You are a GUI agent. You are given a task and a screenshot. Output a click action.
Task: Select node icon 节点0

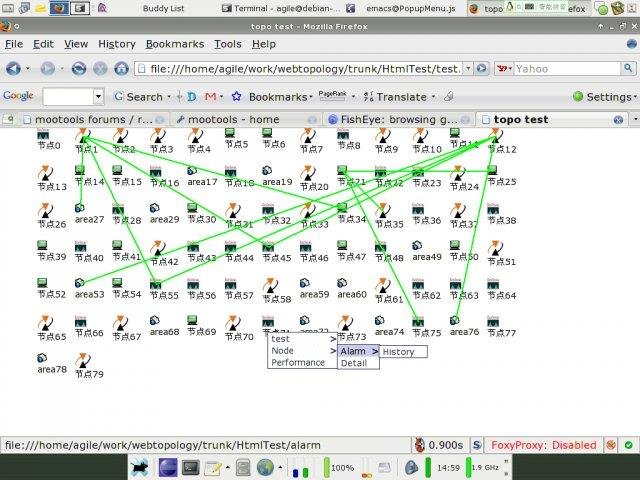[x=43, y=134]
